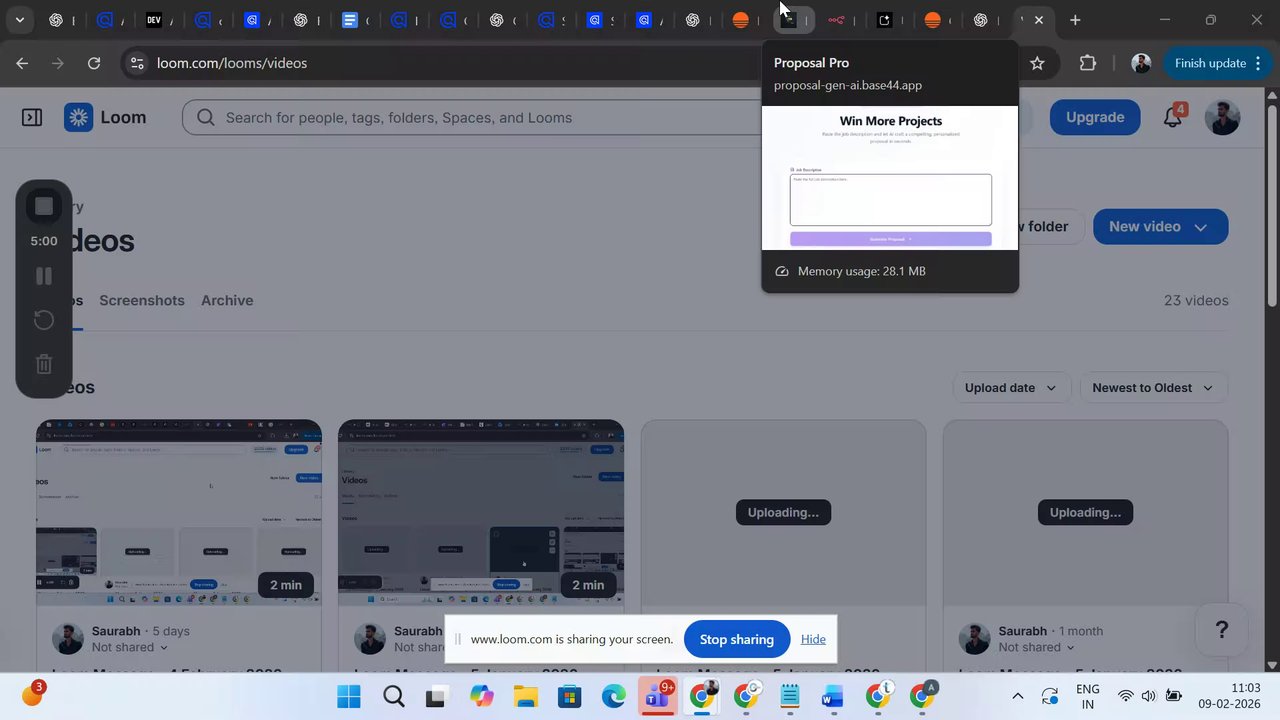Viewport: 1280px width, 720px height.
Task: Open the Loom profile avatar menu
Action: pos(1222,117)
